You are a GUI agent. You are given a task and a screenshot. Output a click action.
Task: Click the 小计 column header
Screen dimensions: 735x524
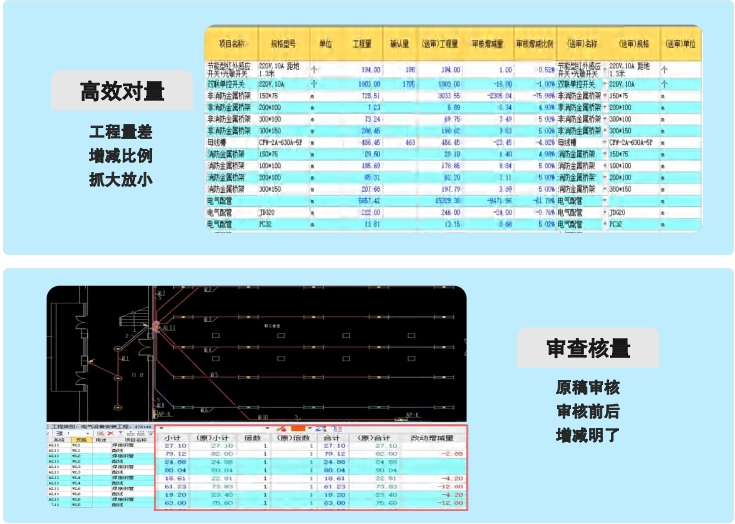(x=171, y=436)
